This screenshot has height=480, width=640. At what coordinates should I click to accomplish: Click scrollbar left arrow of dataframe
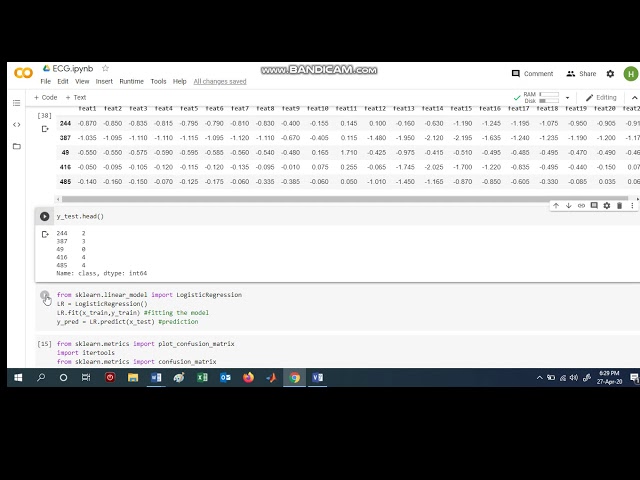pos(58,199)
